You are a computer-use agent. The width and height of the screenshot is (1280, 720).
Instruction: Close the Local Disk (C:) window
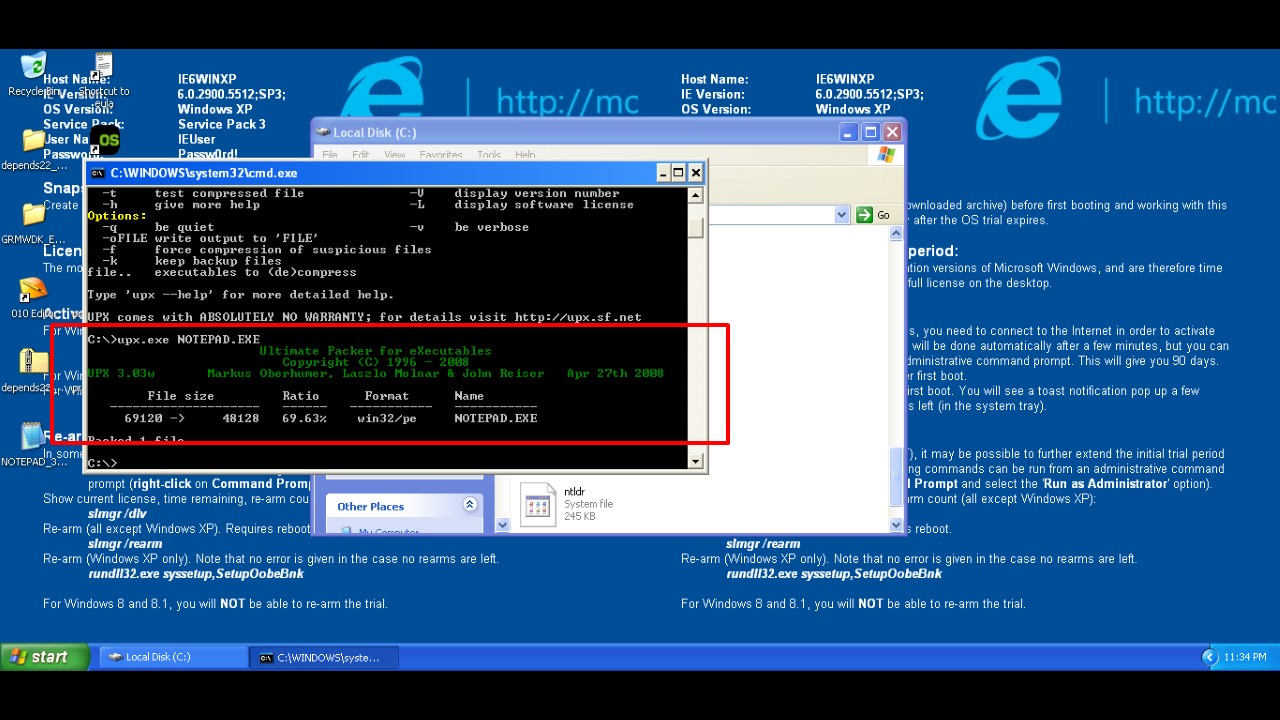892,132
